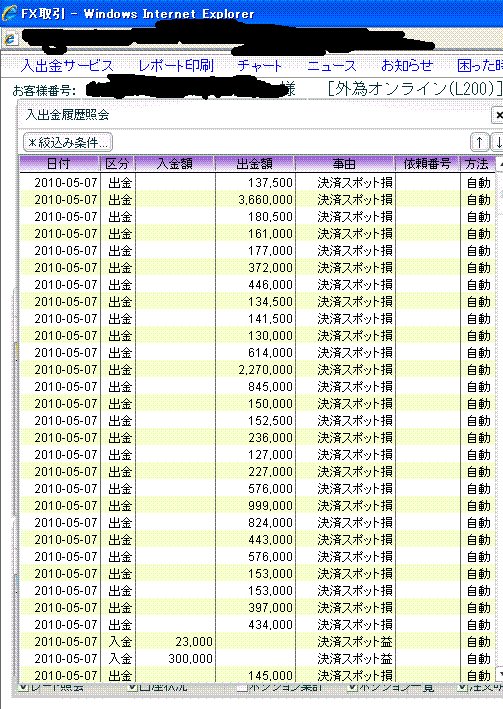Open the お知らせ menu
This screenshot has height=709, width=503.
pos(407,66)
